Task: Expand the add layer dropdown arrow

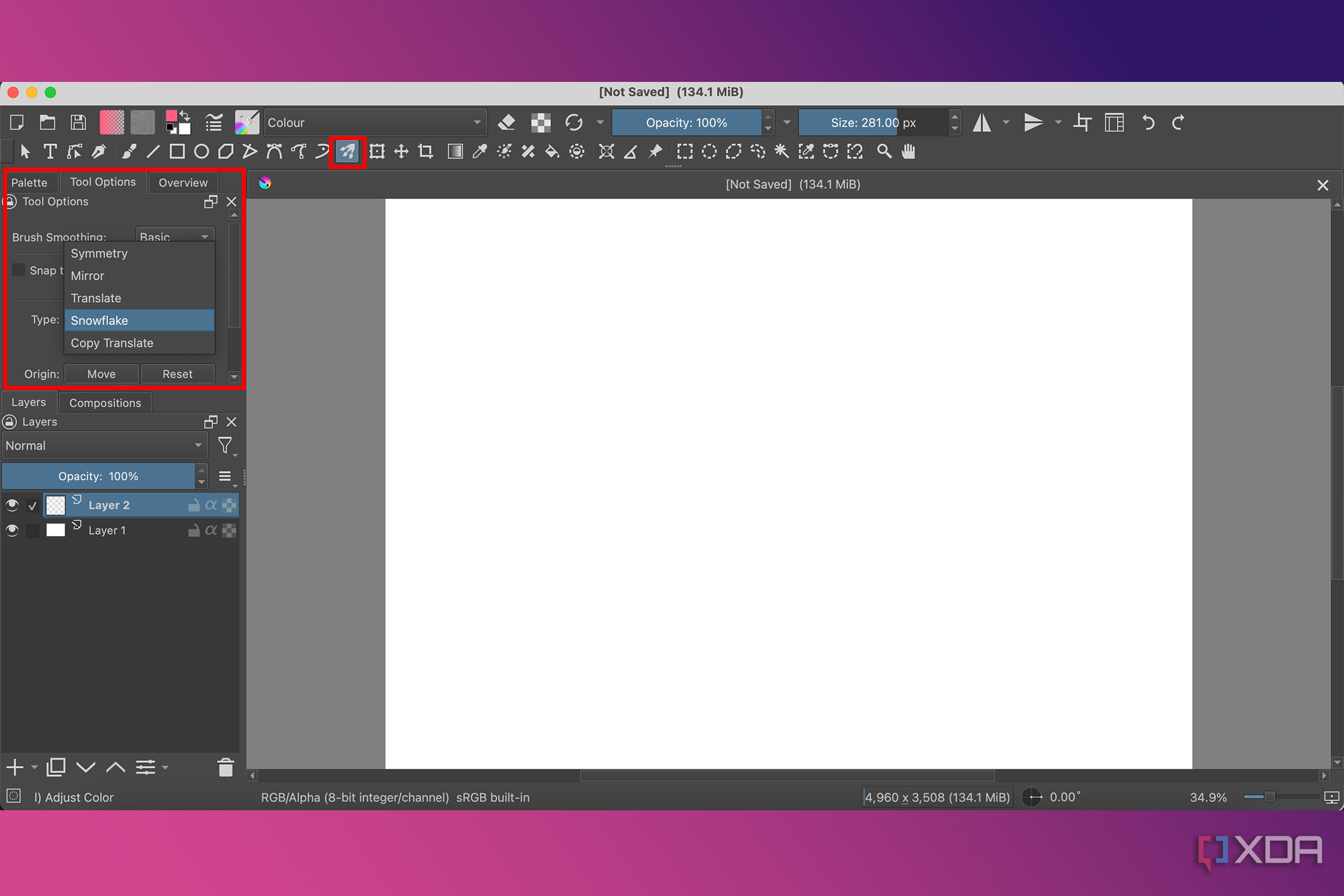Action: [x=35, y=767]
